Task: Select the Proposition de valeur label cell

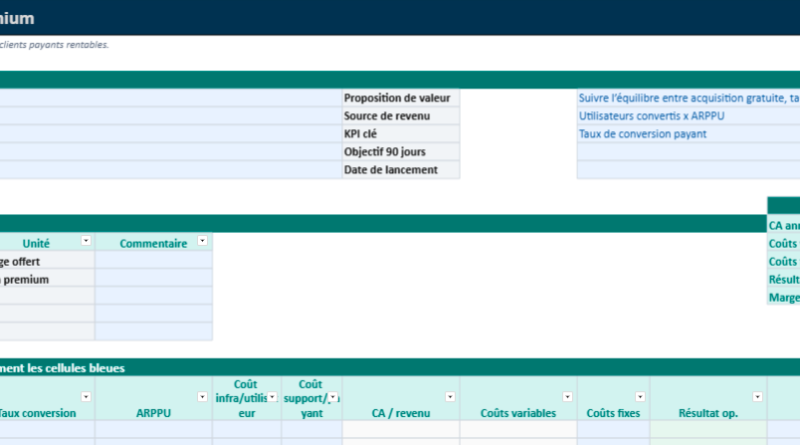Action: point(400,98)
